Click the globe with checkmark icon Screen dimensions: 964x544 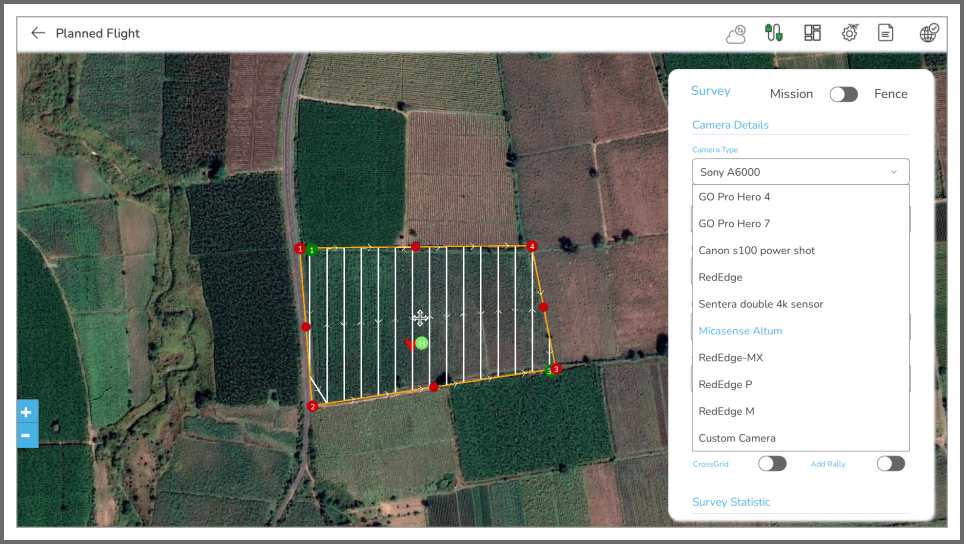(x=929, y=33)
